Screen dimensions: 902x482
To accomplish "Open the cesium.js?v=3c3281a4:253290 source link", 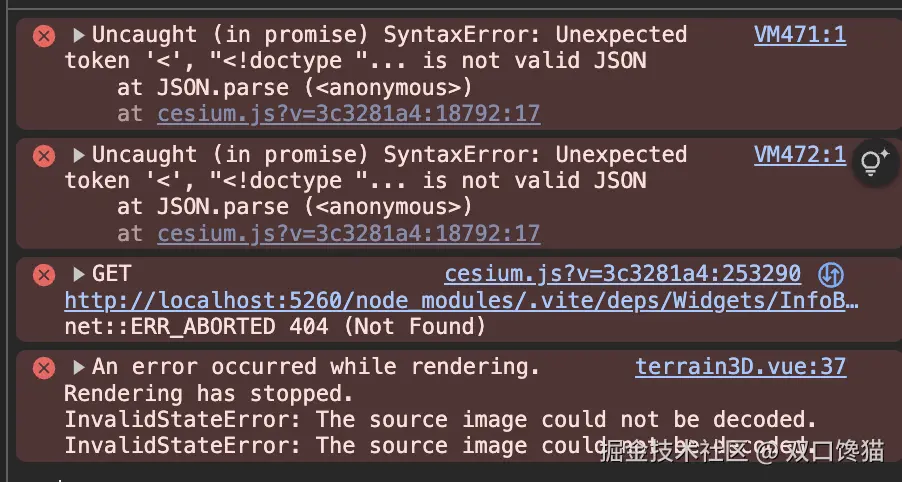I will (x=623, y=274).
